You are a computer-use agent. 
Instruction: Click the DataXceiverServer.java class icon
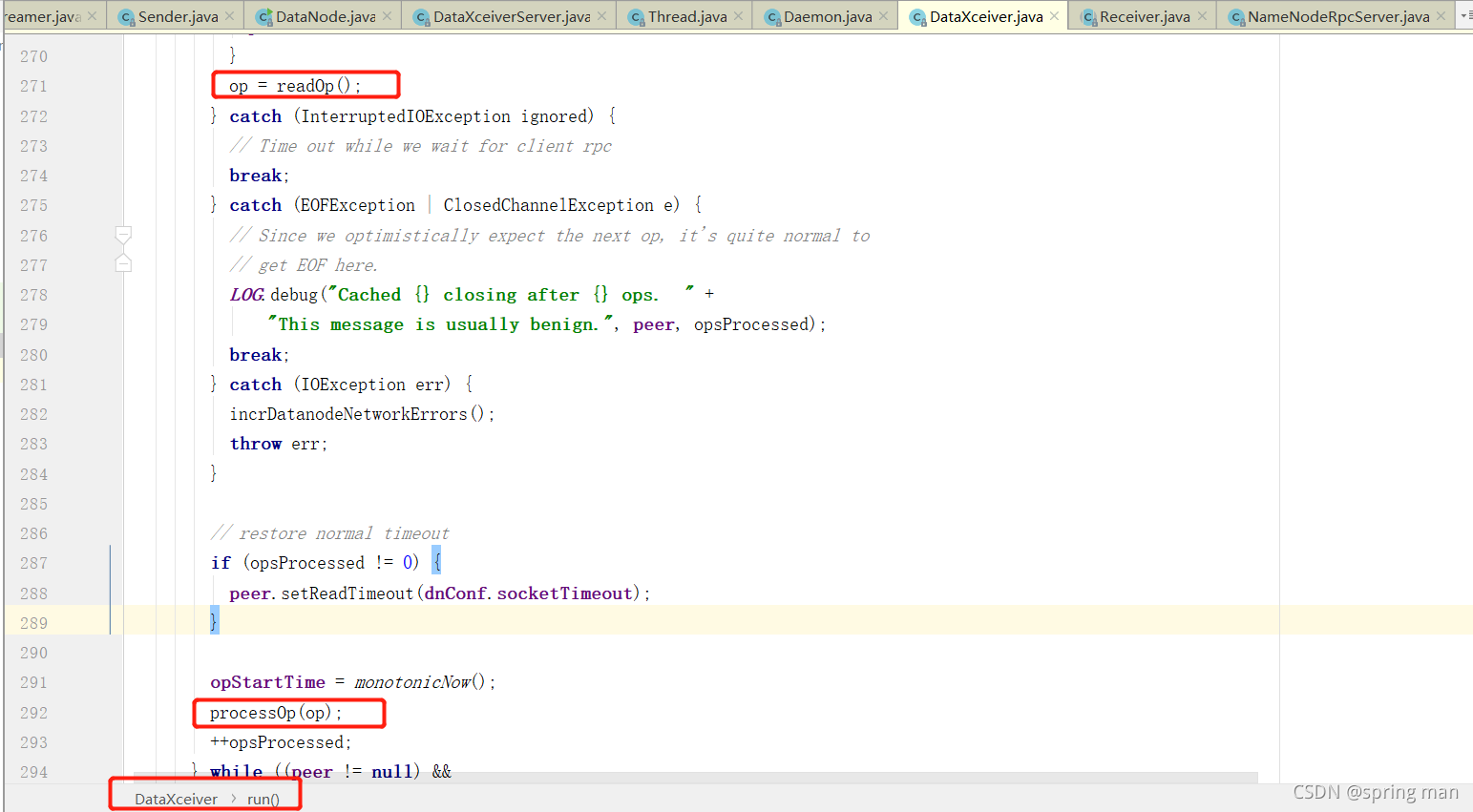point(421,17)
